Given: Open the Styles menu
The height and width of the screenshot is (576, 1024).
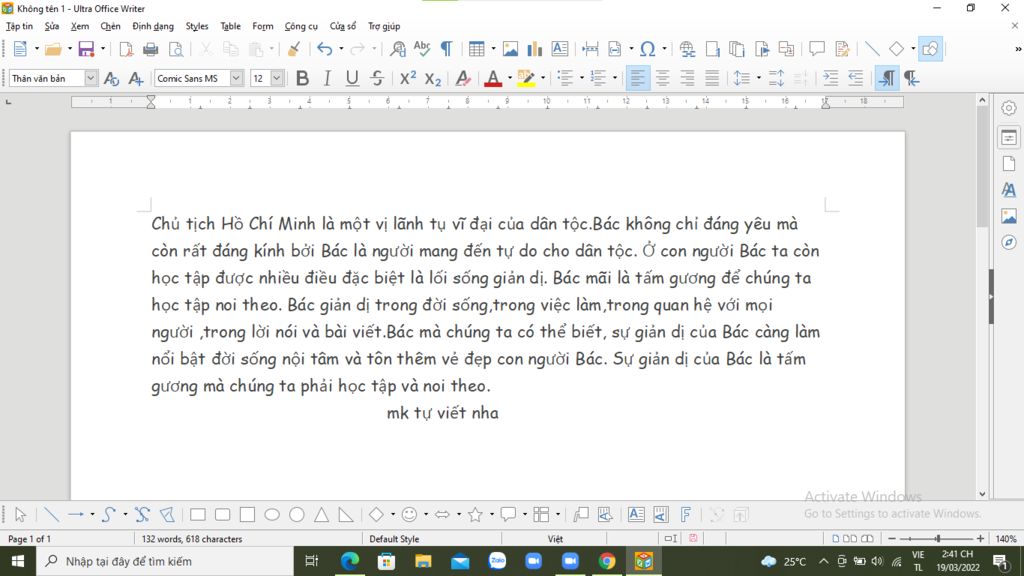Looking at the screenshot, I should point(197,26).
